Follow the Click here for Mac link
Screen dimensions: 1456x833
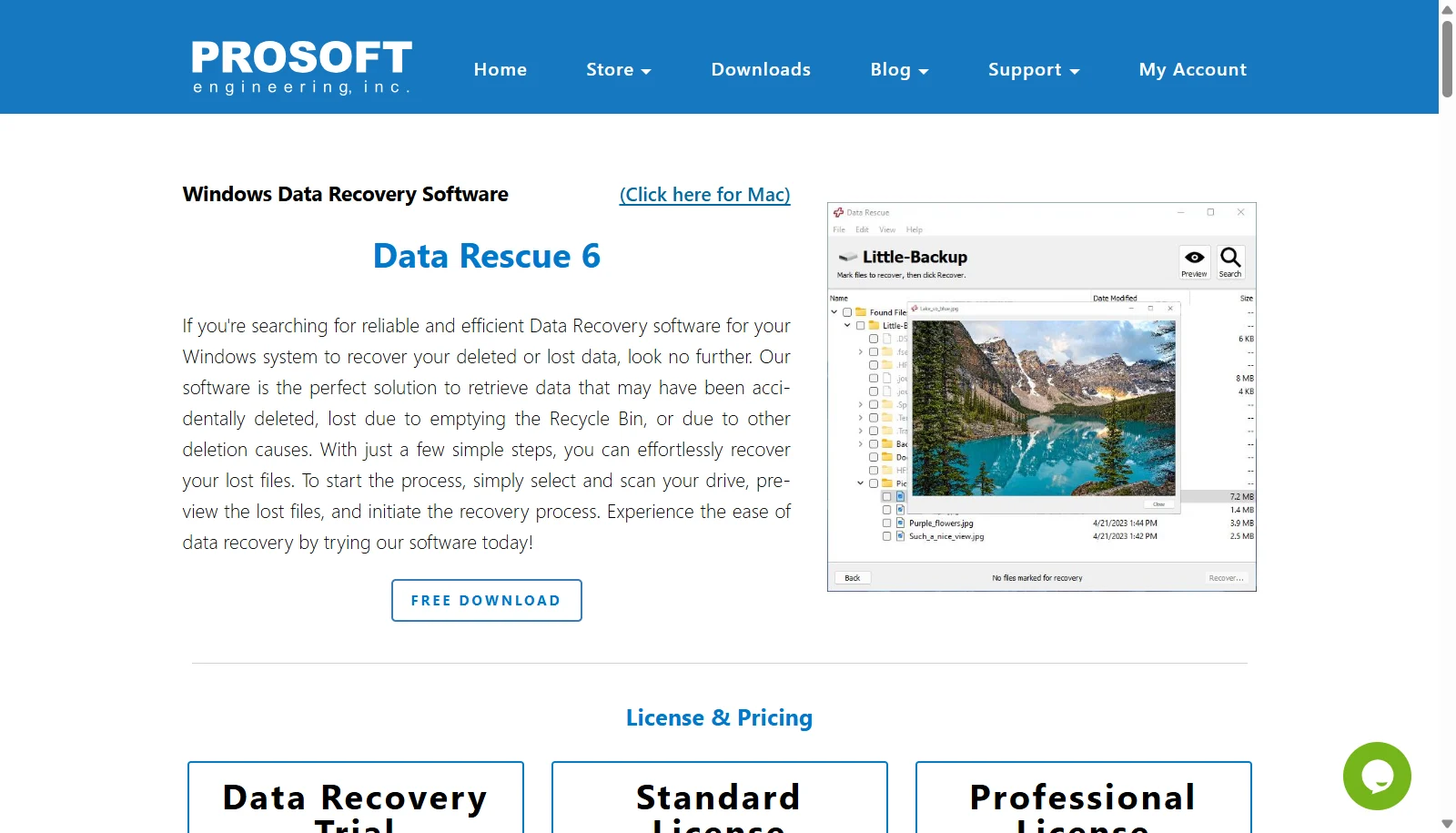click(x=704, y=195)
